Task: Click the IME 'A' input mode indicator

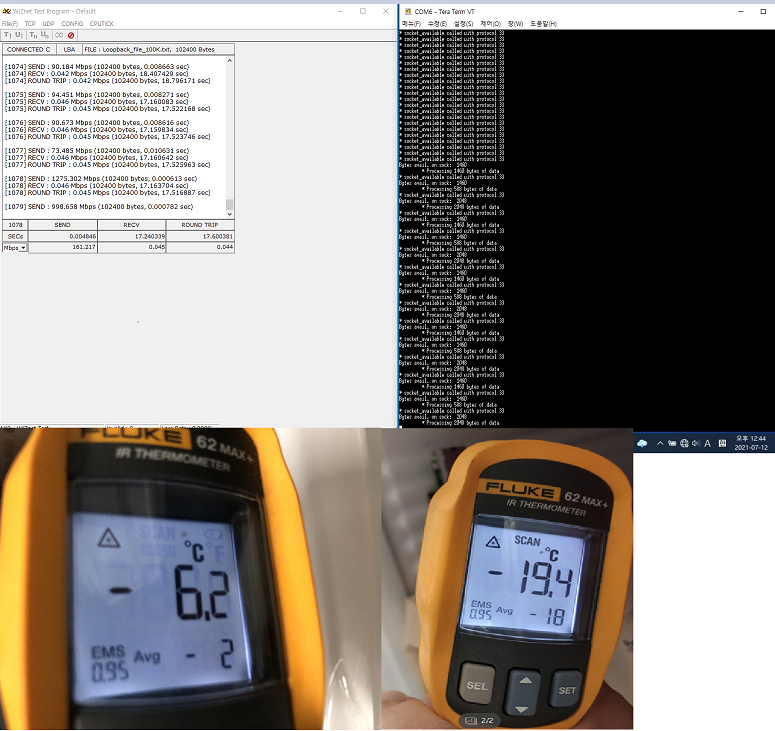Action: coord(707,443)
